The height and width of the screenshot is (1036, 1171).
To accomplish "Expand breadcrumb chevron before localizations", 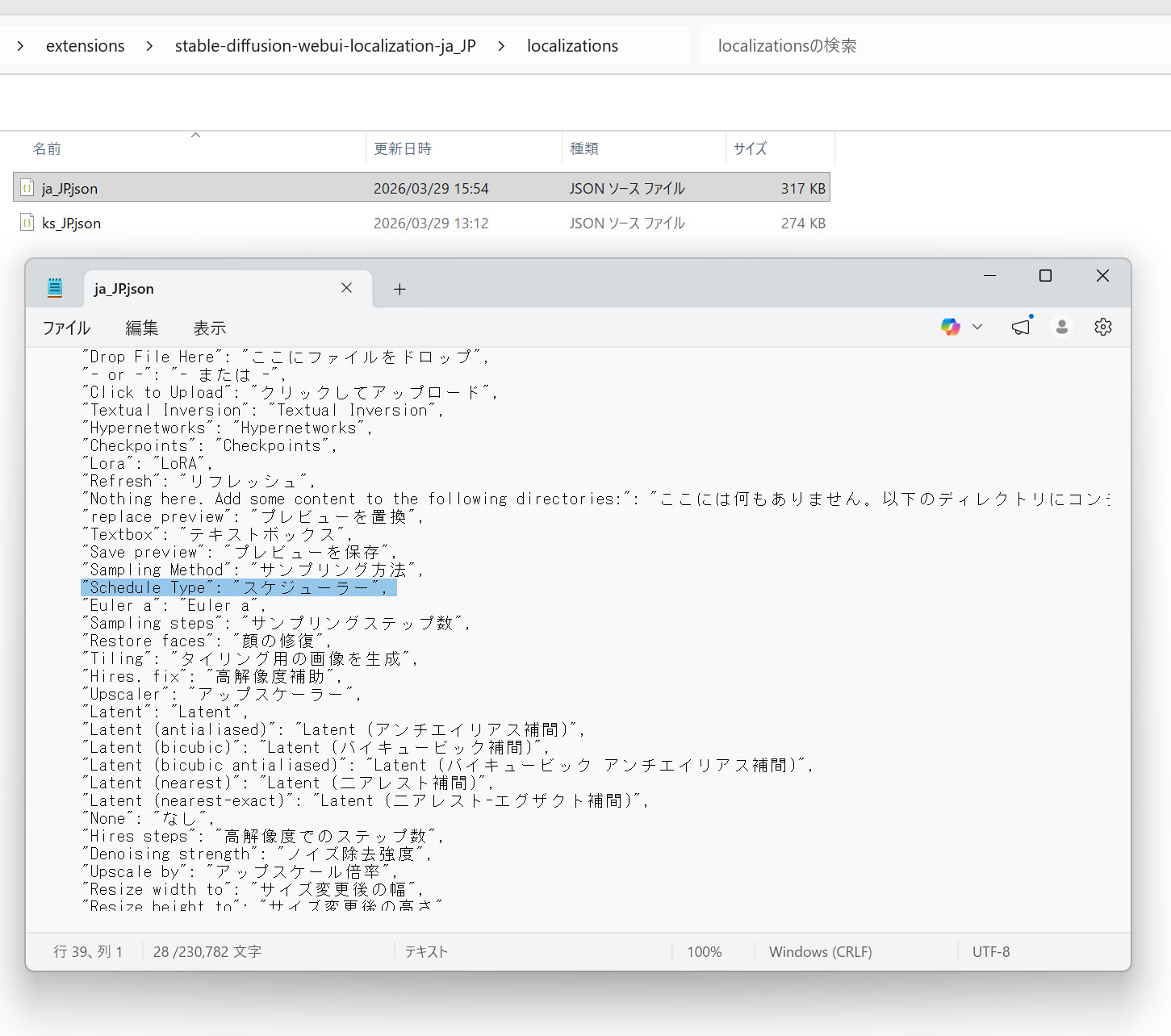I will coord(501,46).
